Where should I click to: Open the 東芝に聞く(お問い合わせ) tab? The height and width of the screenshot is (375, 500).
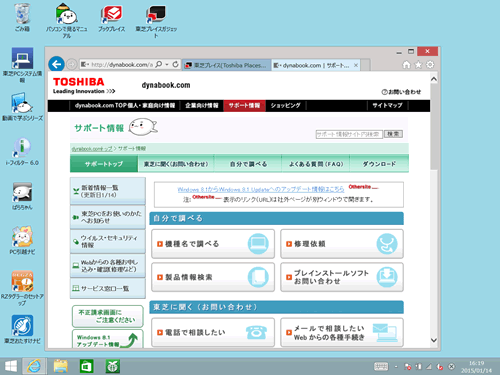click(x=176, y=164)
